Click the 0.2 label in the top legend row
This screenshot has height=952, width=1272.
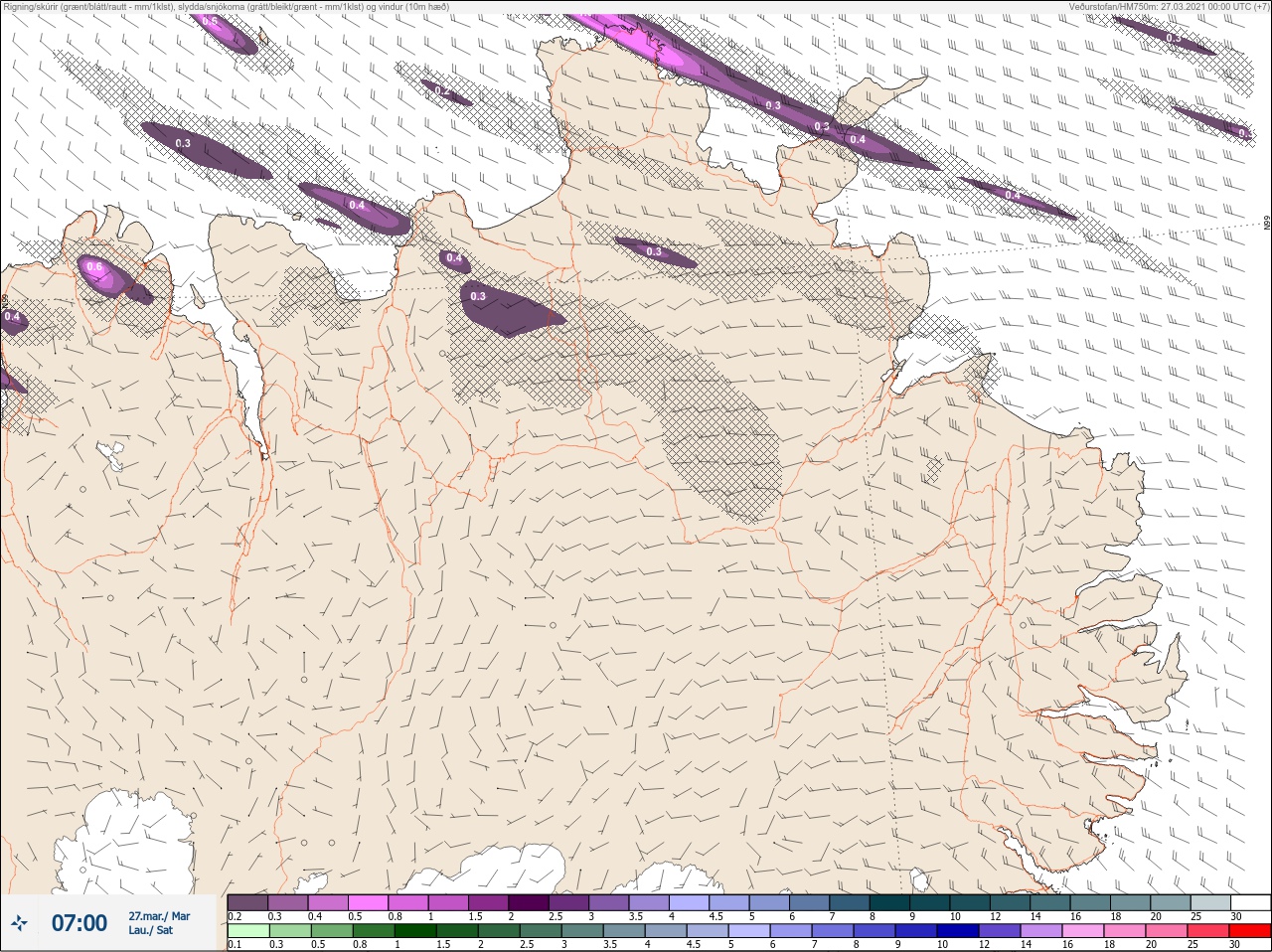coord(235,916)
